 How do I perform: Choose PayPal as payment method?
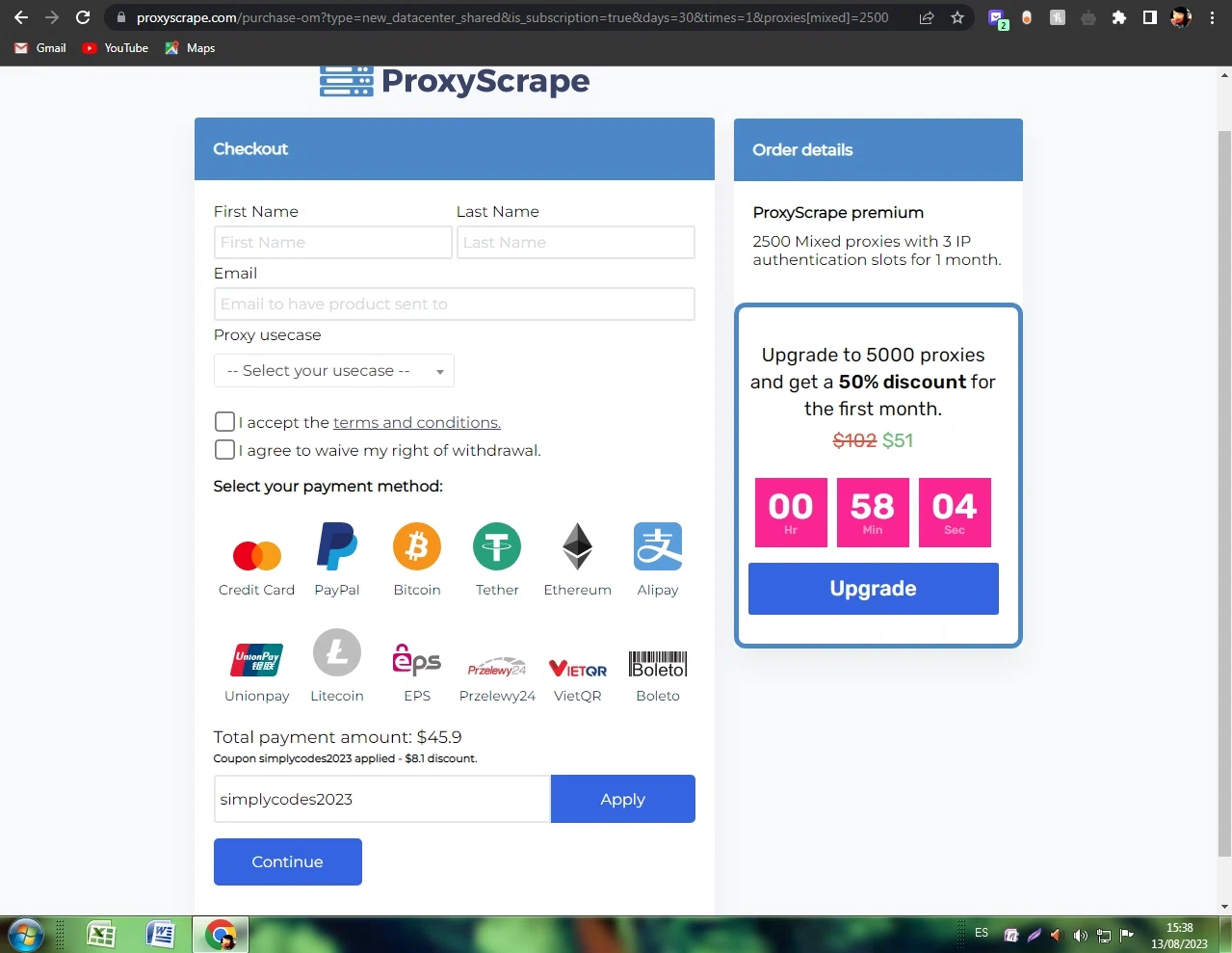click(337, 546)
